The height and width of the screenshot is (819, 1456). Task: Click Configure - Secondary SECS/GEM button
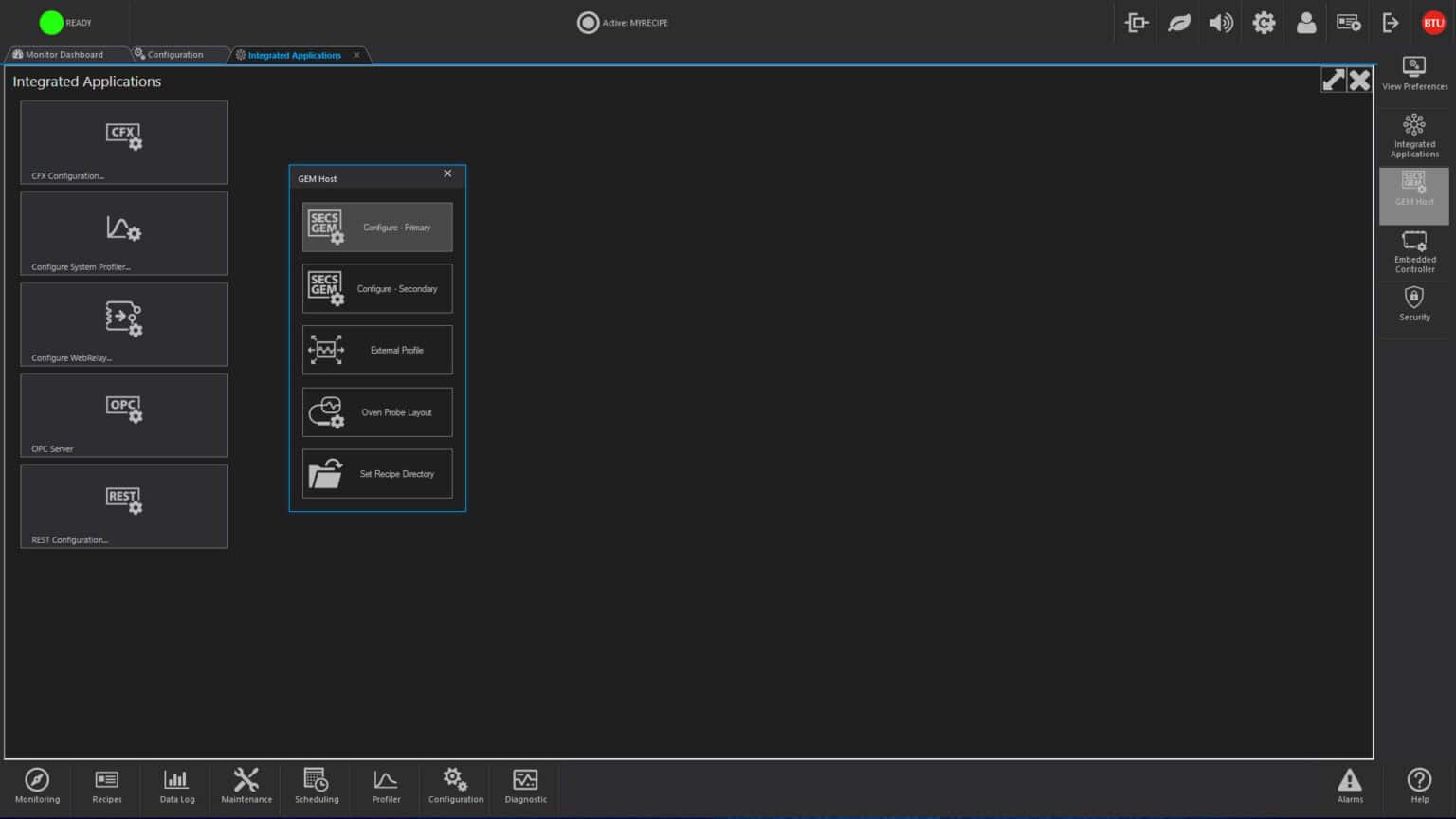pyautogui.click(x=377, y=289)
